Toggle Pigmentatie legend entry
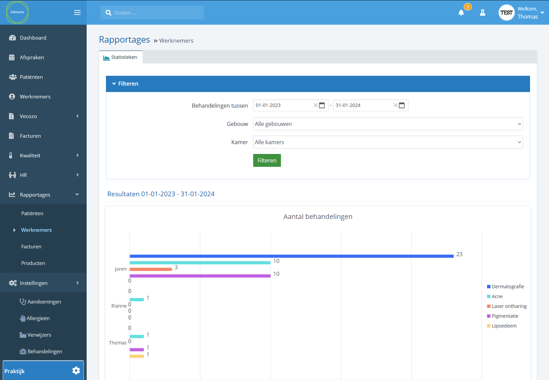549x380 pixels. [502, 316]
